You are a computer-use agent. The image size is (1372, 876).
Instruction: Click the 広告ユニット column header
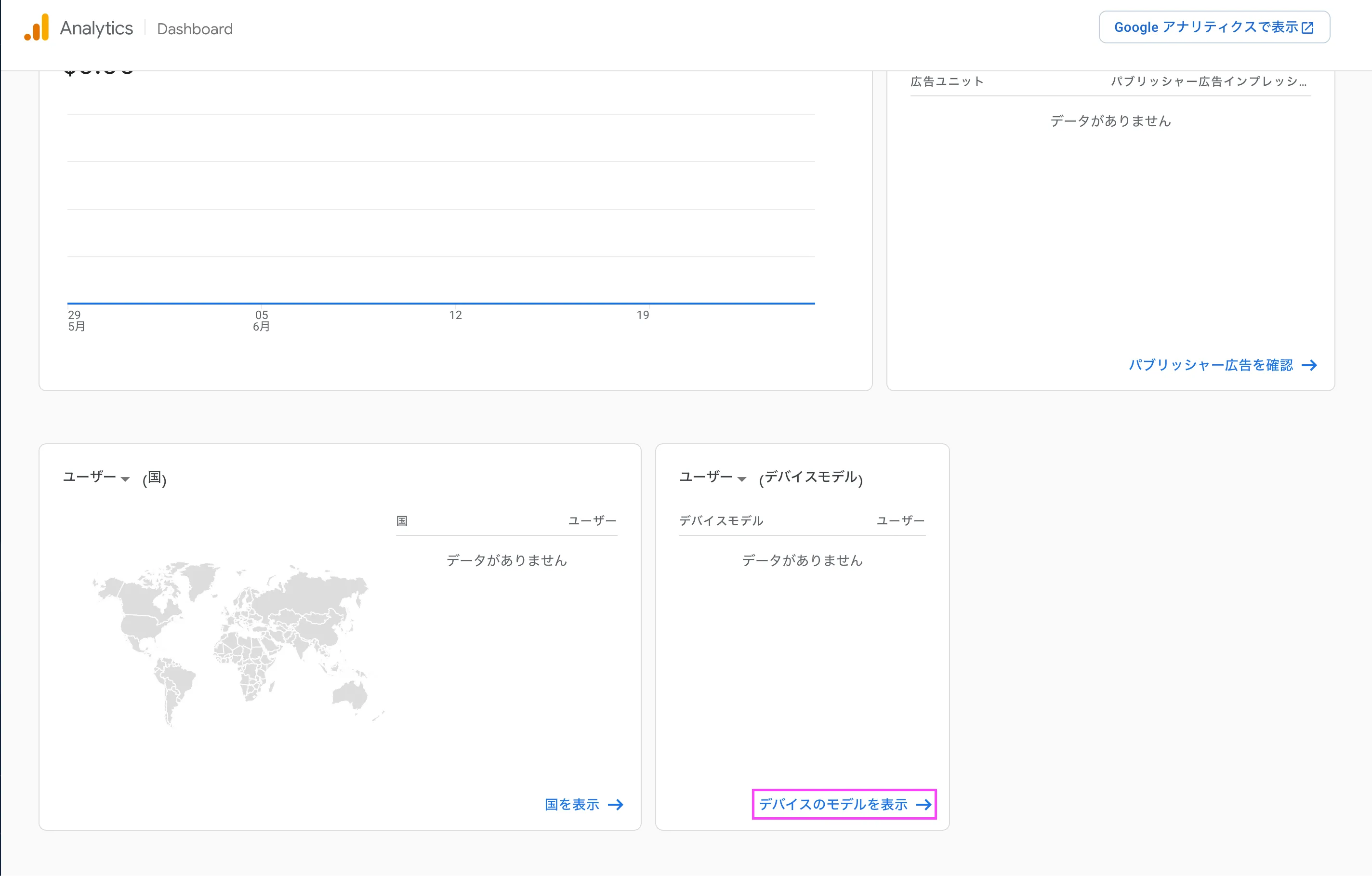[947, 81]
